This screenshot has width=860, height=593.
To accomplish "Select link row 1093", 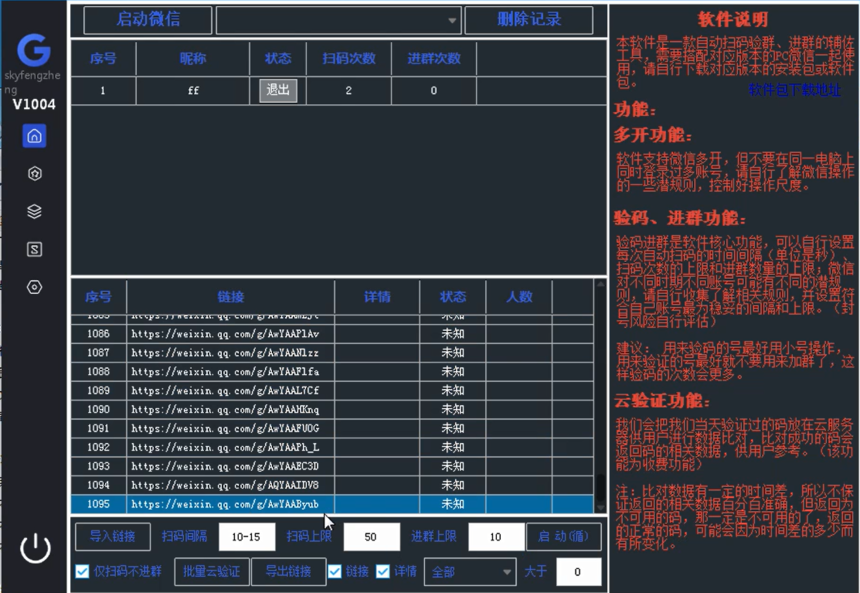I will pos(332,466).
